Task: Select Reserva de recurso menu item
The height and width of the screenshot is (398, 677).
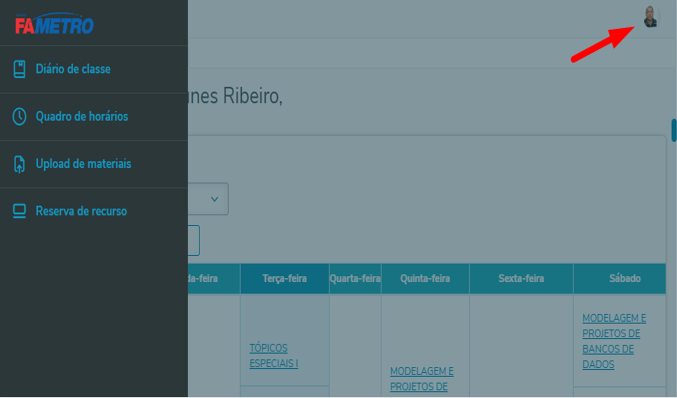Action: point(94,211)
